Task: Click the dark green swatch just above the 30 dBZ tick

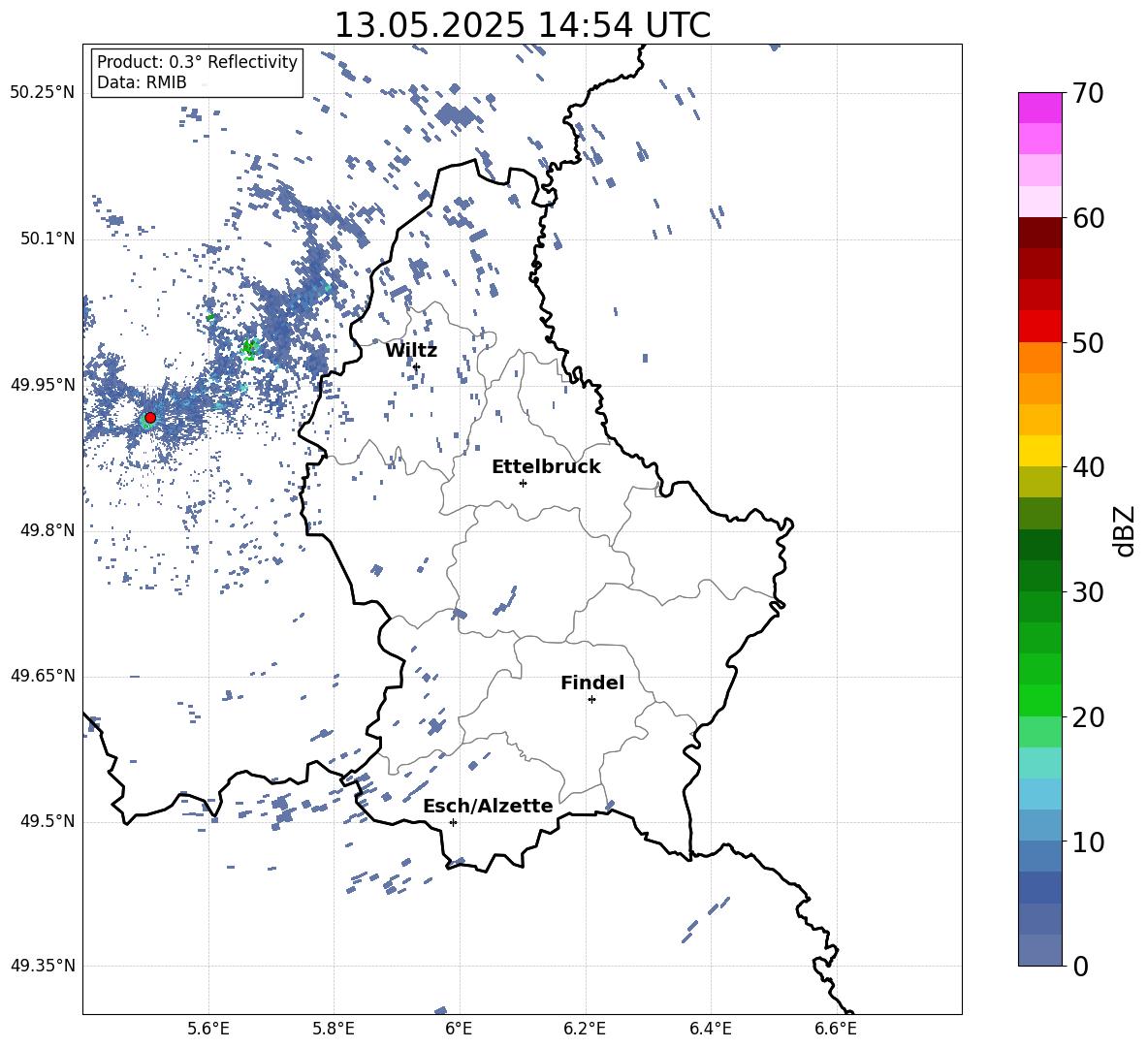Action: pos(1039,576)
